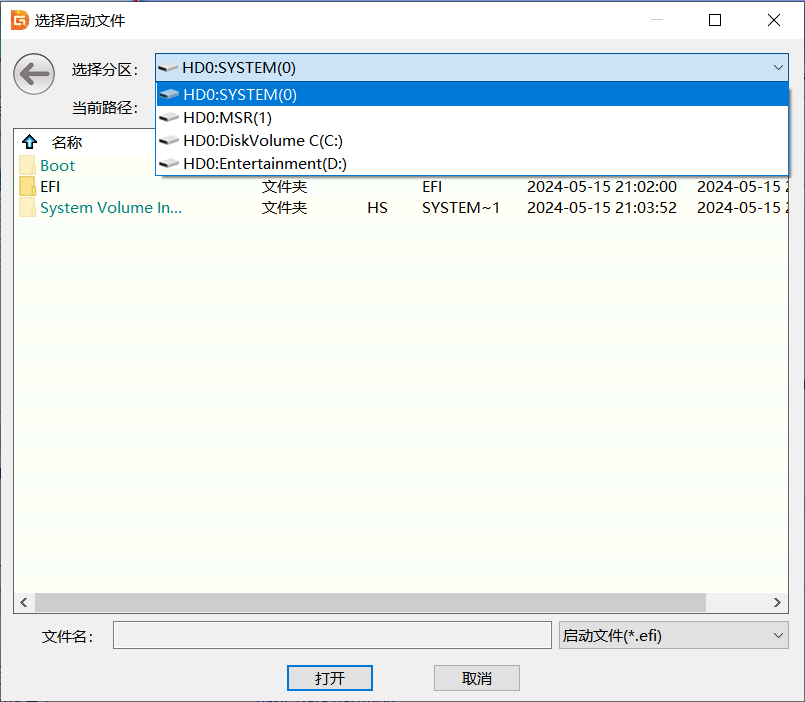Click the EFI folder icon

click(27, 186)
